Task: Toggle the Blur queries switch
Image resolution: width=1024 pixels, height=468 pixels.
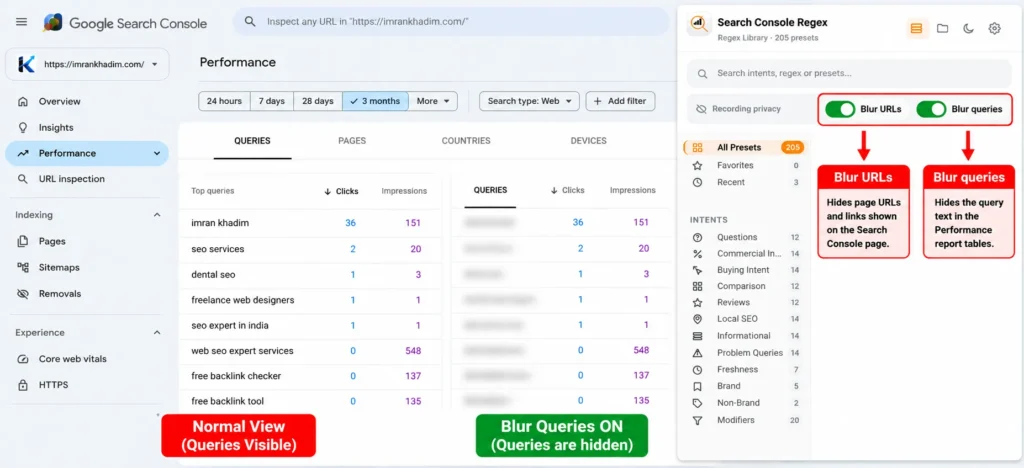Action: point(931,109)
